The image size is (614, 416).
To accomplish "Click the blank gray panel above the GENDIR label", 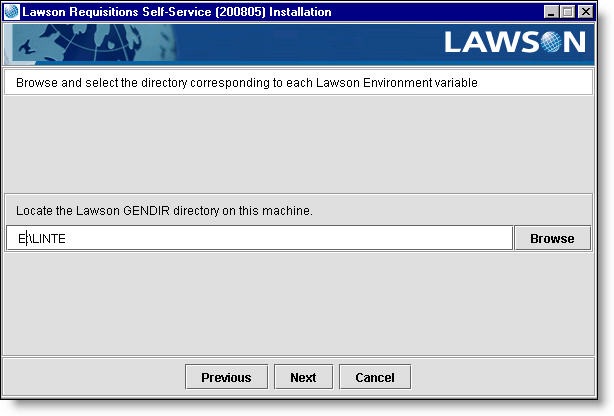I will [300, 145].
